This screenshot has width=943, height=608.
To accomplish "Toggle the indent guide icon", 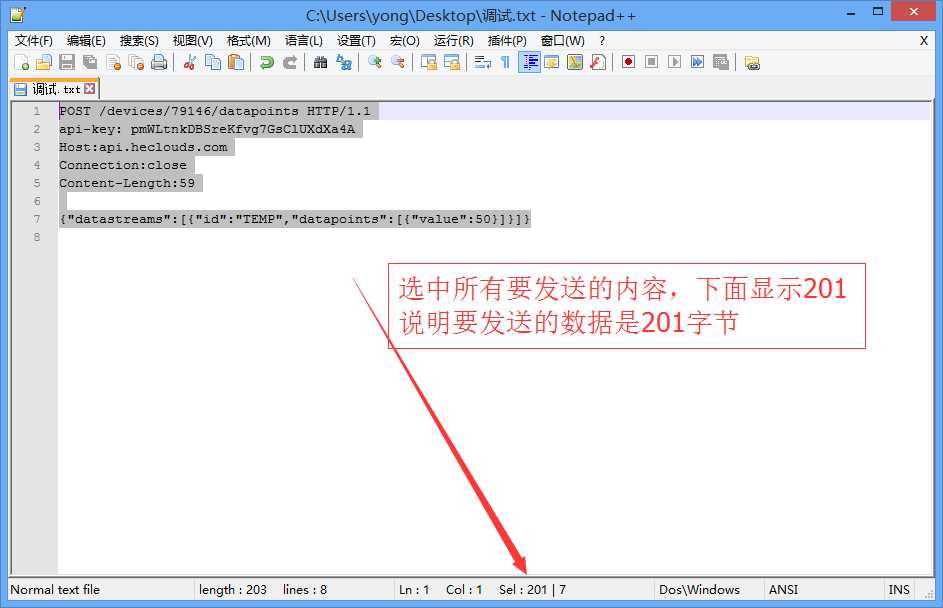I will click(529, 63).
